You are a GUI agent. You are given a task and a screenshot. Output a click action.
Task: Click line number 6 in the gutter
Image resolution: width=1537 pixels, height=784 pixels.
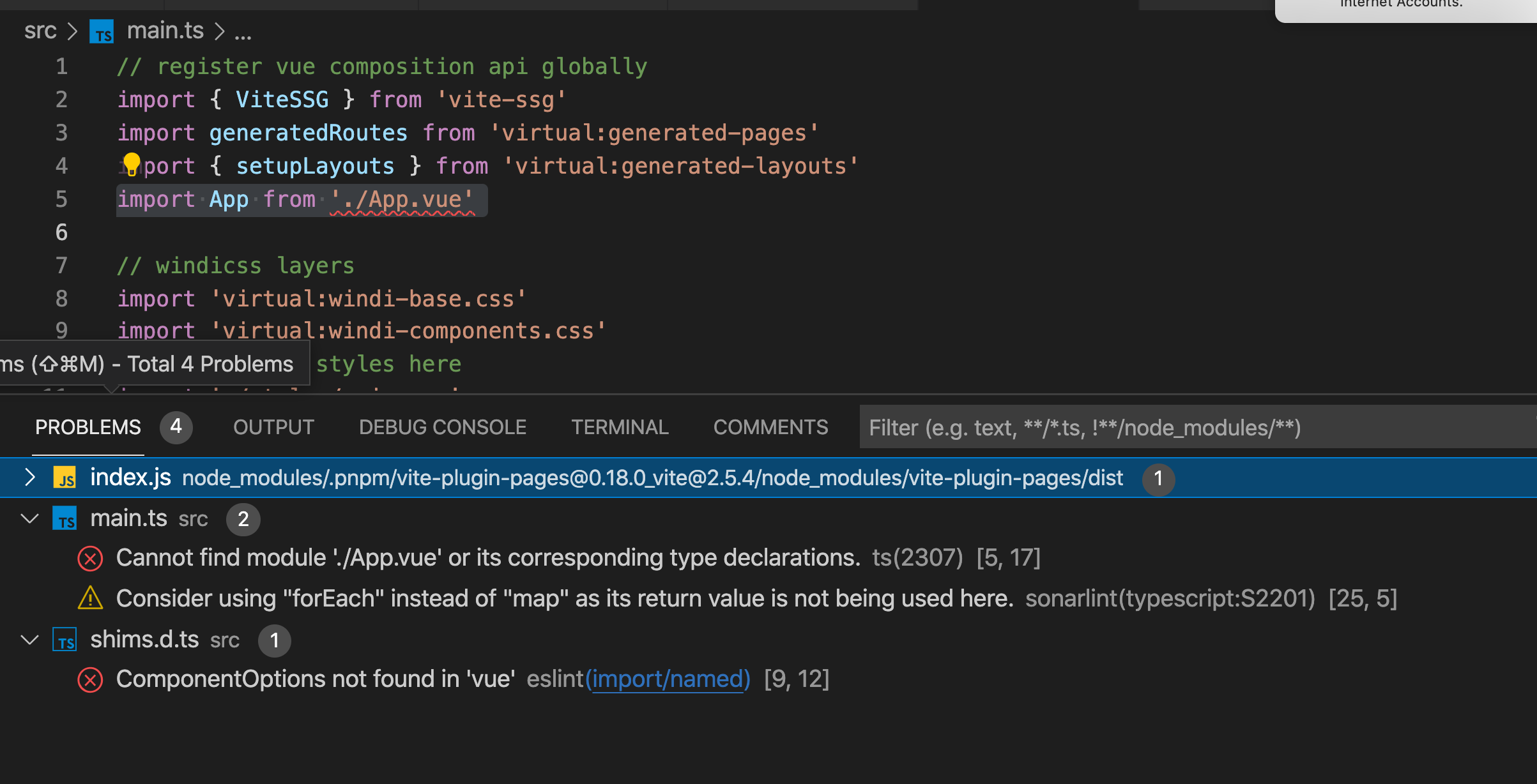click(x=61, y=232)
